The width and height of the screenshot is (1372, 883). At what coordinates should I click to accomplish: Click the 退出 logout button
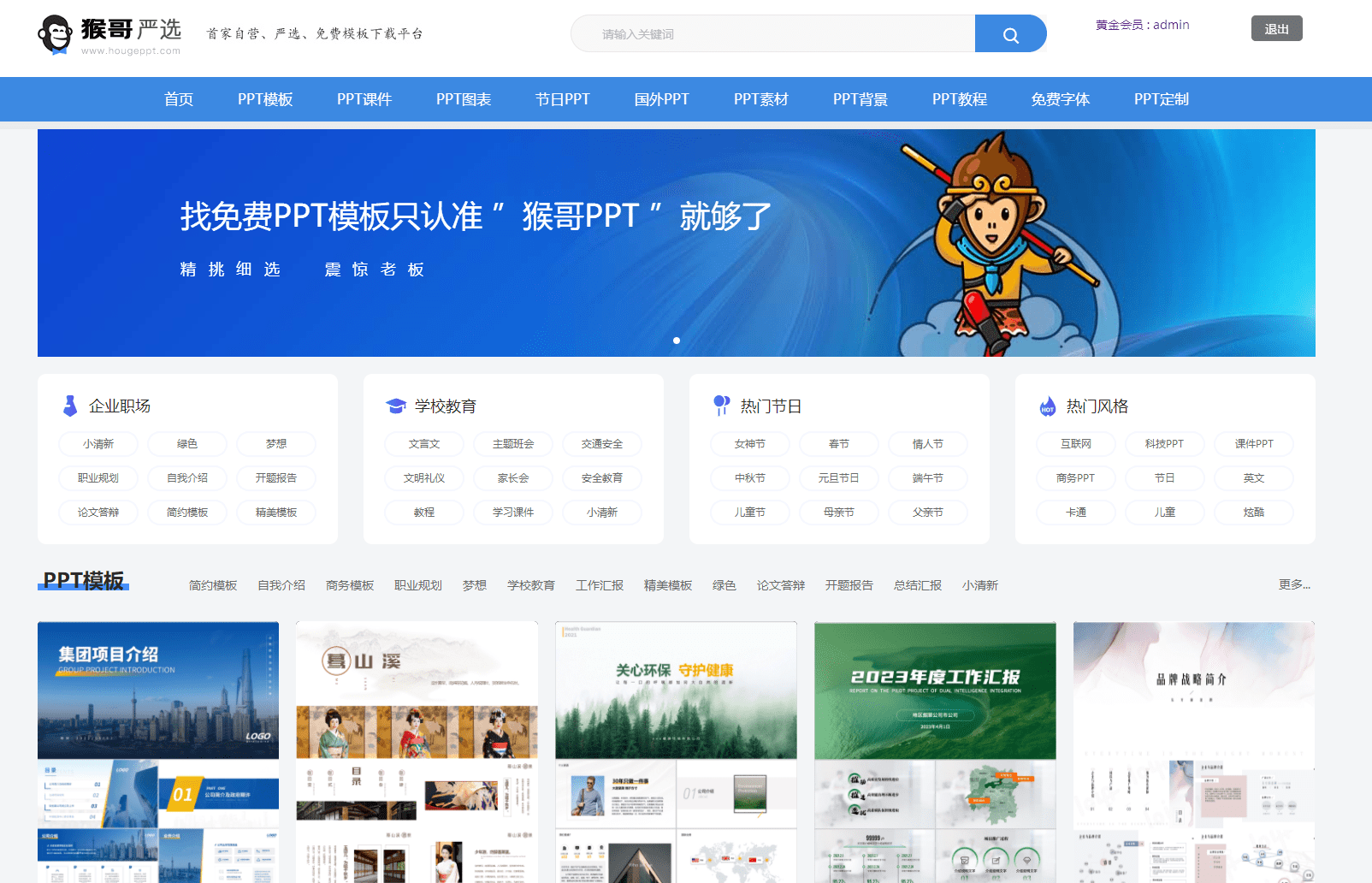1276,28
